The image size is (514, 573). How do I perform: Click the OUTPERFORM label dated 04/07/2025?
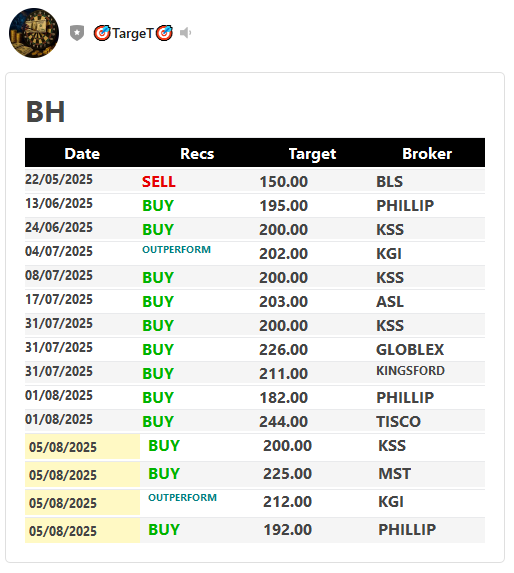pos(176,250)
